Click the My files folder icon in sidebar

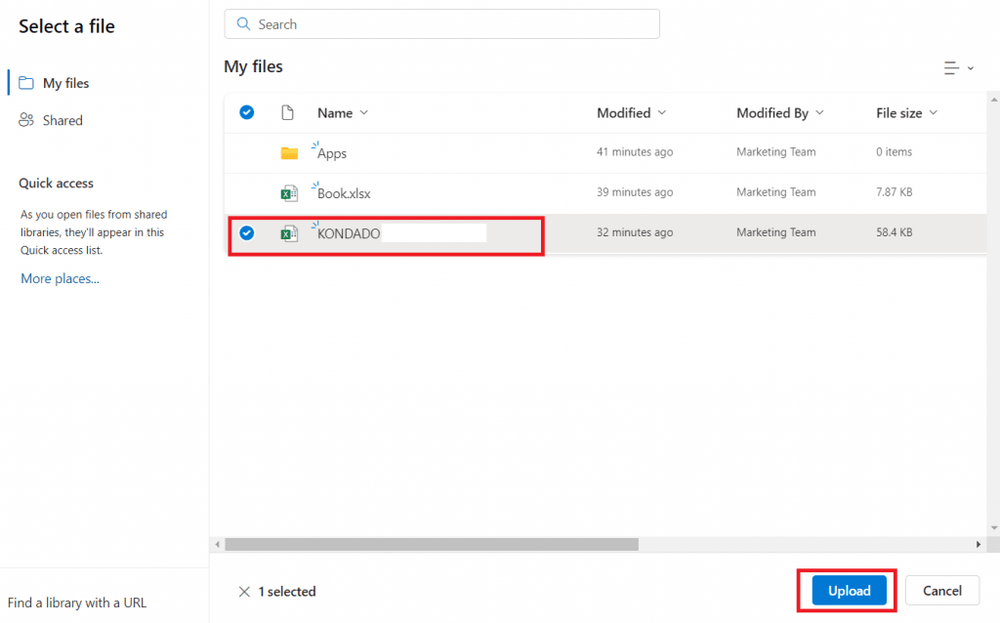[27, 82]
